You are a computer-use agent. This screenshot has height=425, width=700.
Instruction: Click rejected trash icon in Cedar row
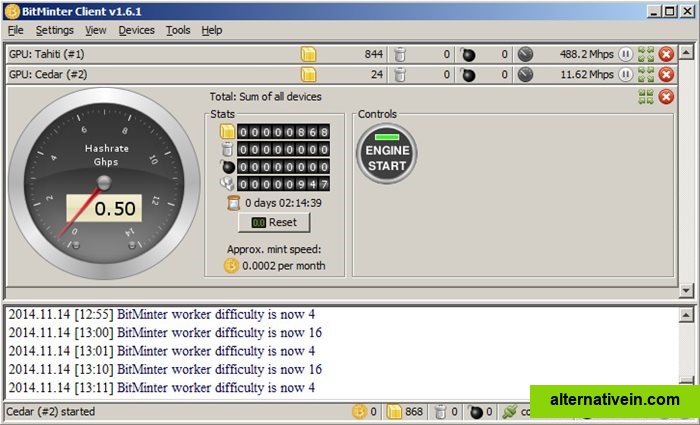pyautogui.click(x=400, y=75)
